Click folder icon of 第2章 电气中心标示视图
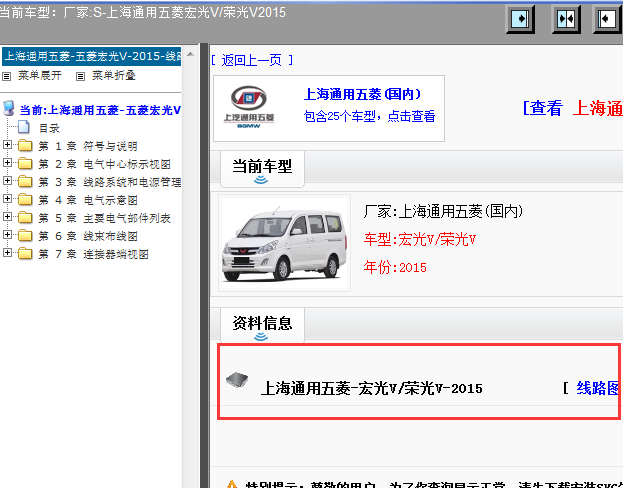Viewport: 623px width, 488px height. (25, 163)
